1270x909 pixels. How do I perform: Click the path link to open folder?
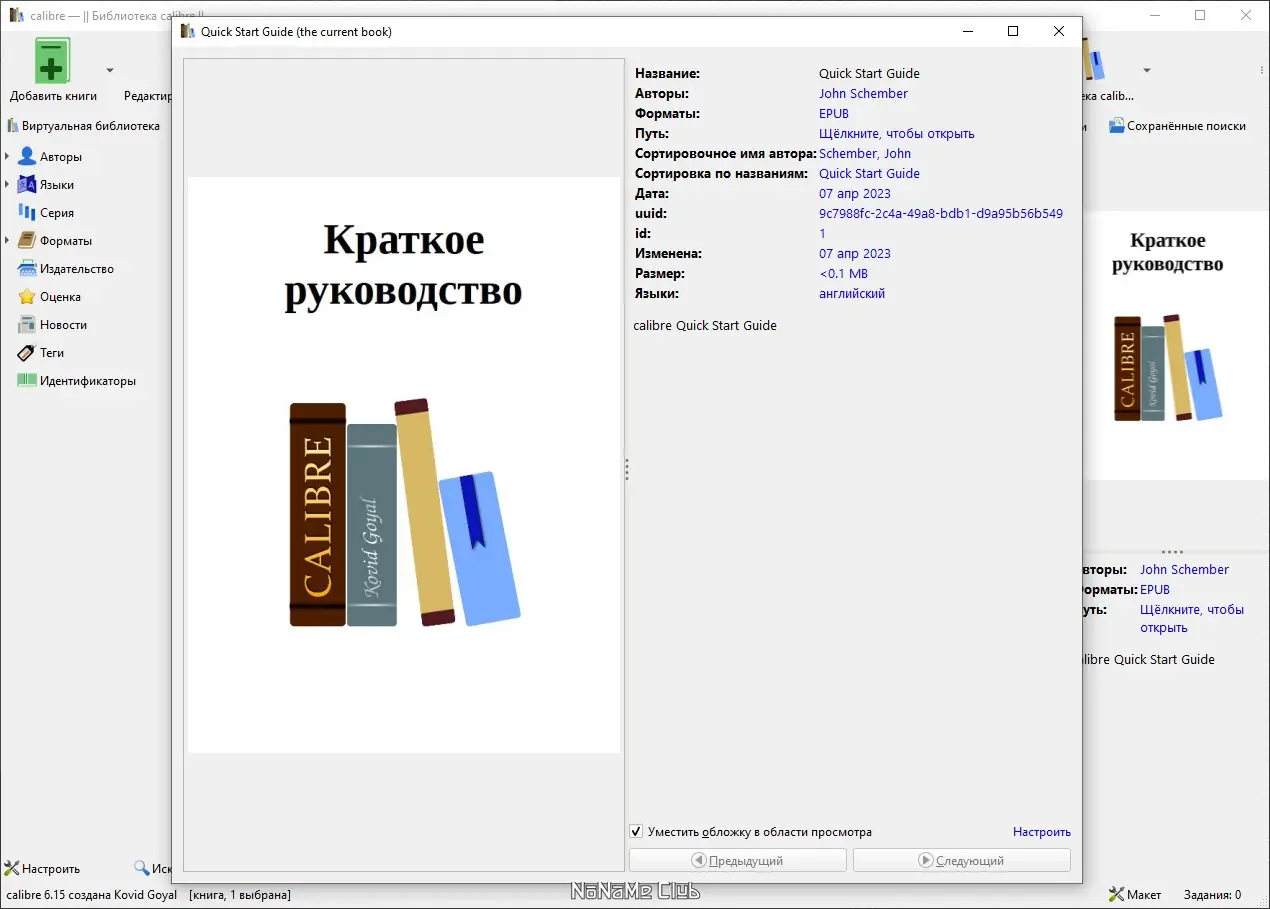pos(896,134)
